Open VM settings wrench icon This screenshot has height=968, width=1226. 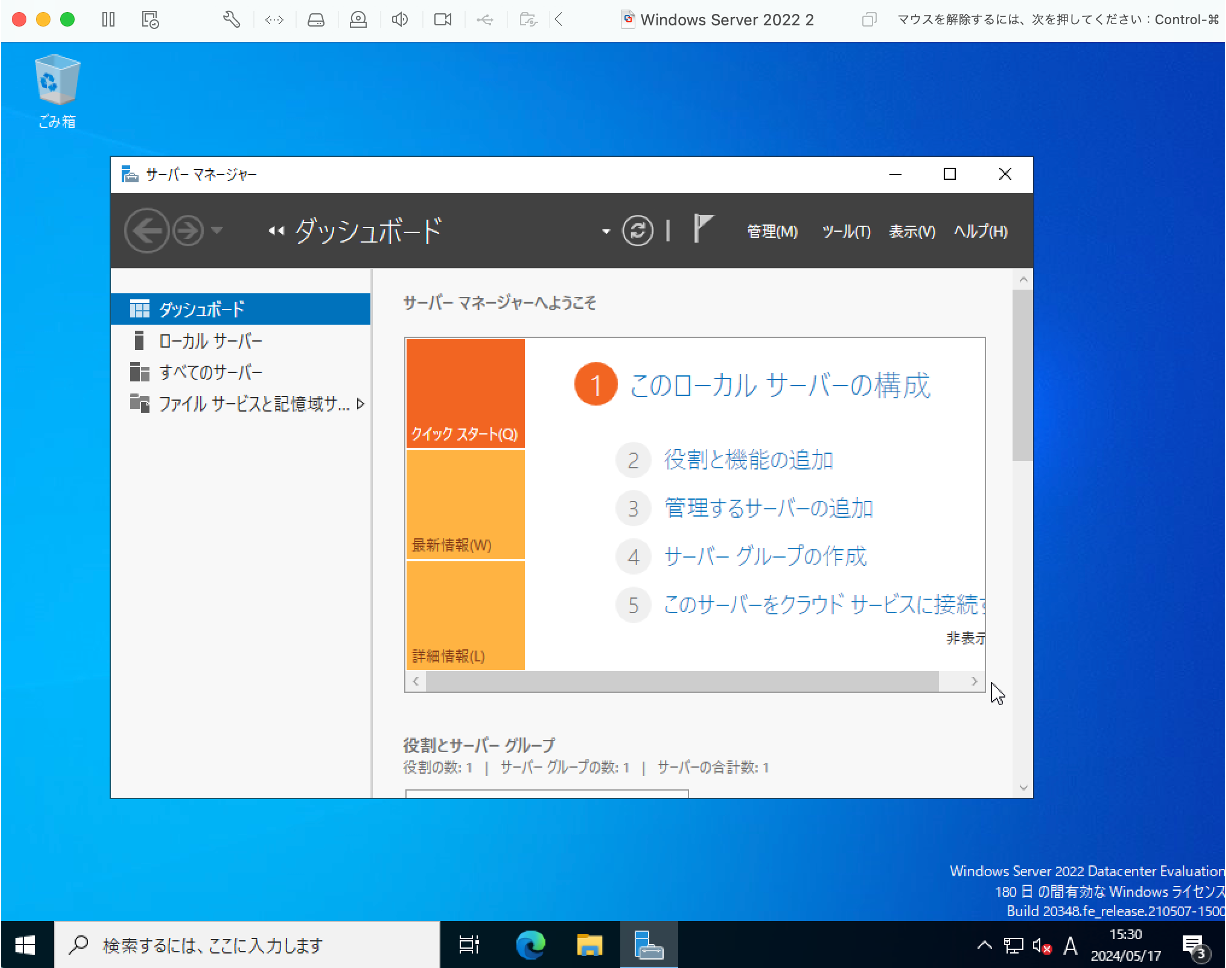click(231, 19)
